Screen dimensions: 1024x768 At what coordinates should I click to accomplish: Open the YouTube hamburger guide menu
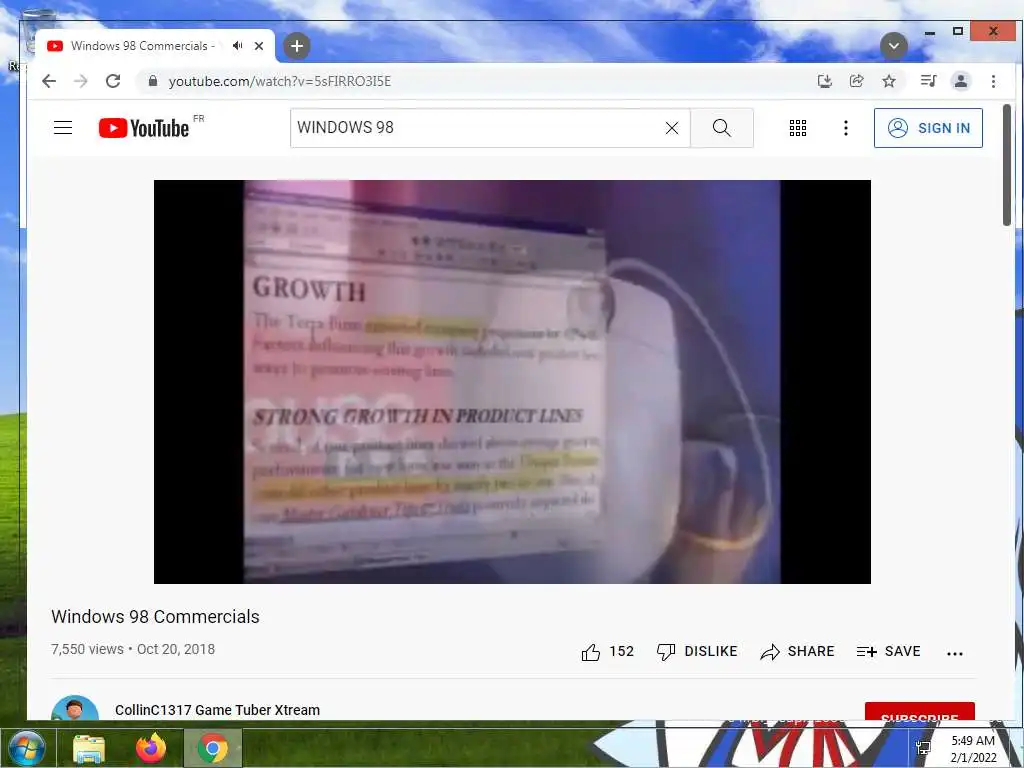click(63, 127)
